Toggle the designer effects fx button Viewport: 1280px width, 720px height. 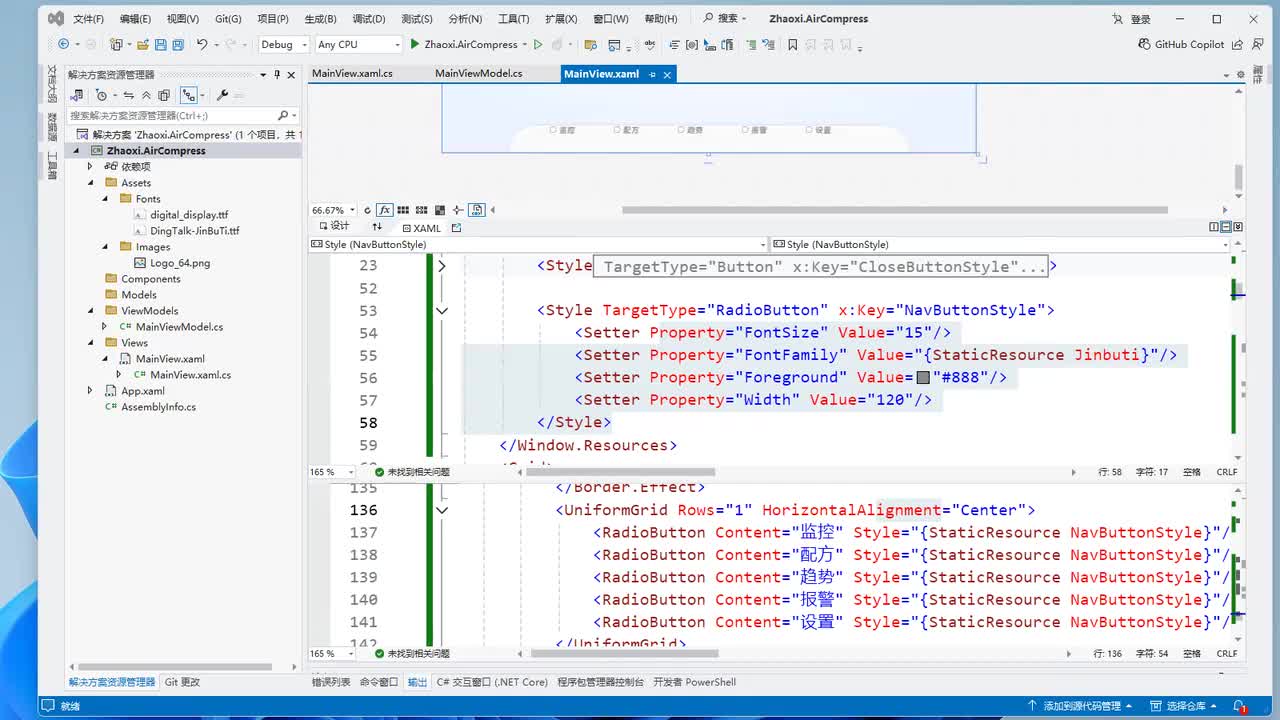[x=384, y=210]
